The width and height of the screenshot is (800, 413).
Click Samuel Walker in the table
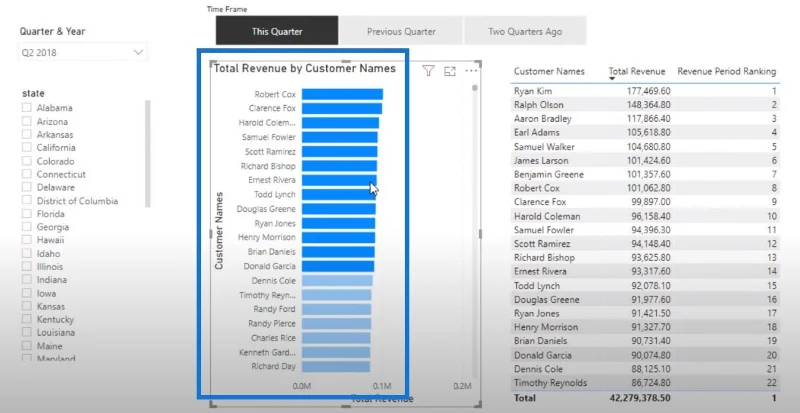point(544,147)
